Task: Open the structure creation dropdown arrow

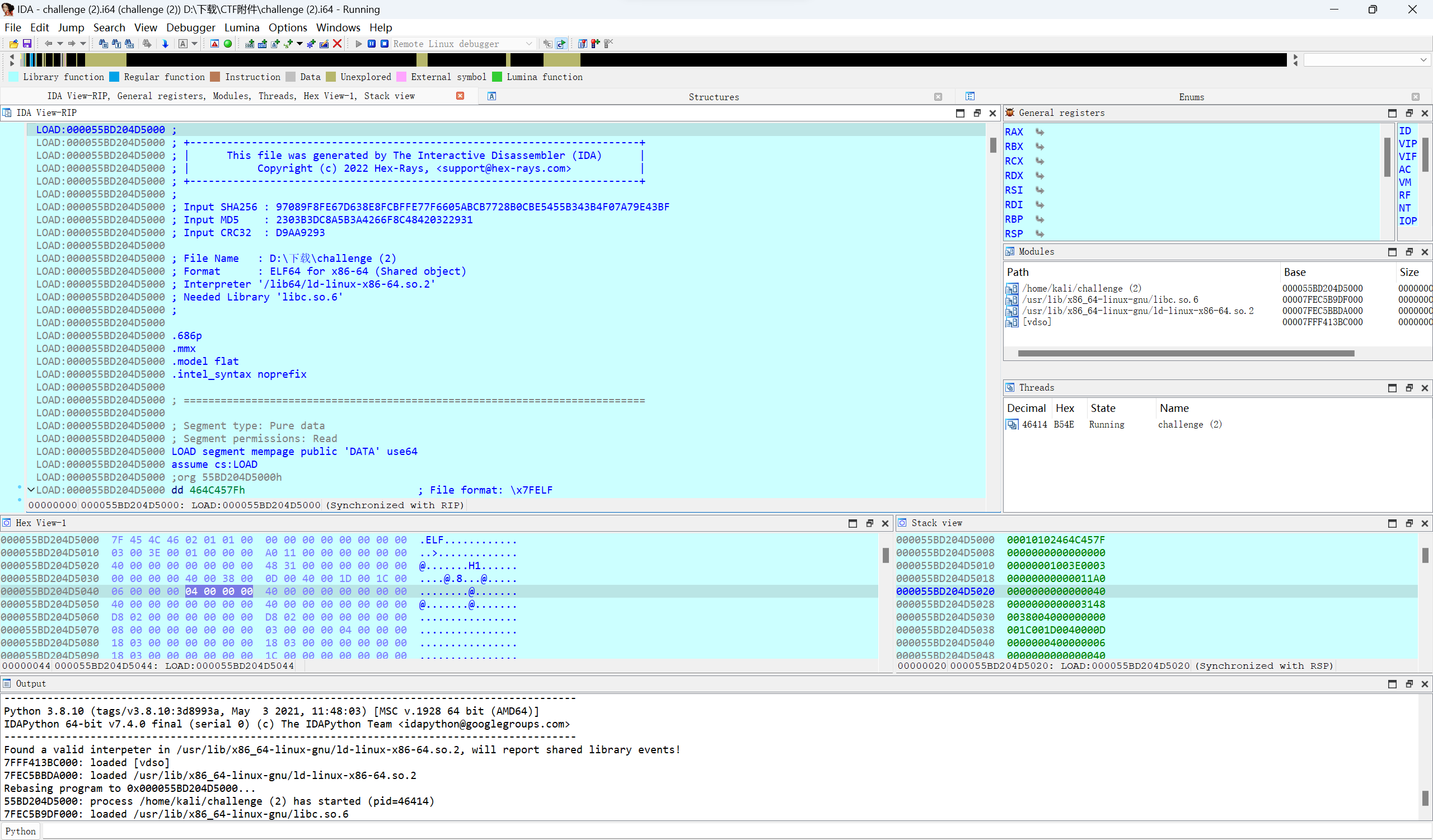Action: pos(299,44)
